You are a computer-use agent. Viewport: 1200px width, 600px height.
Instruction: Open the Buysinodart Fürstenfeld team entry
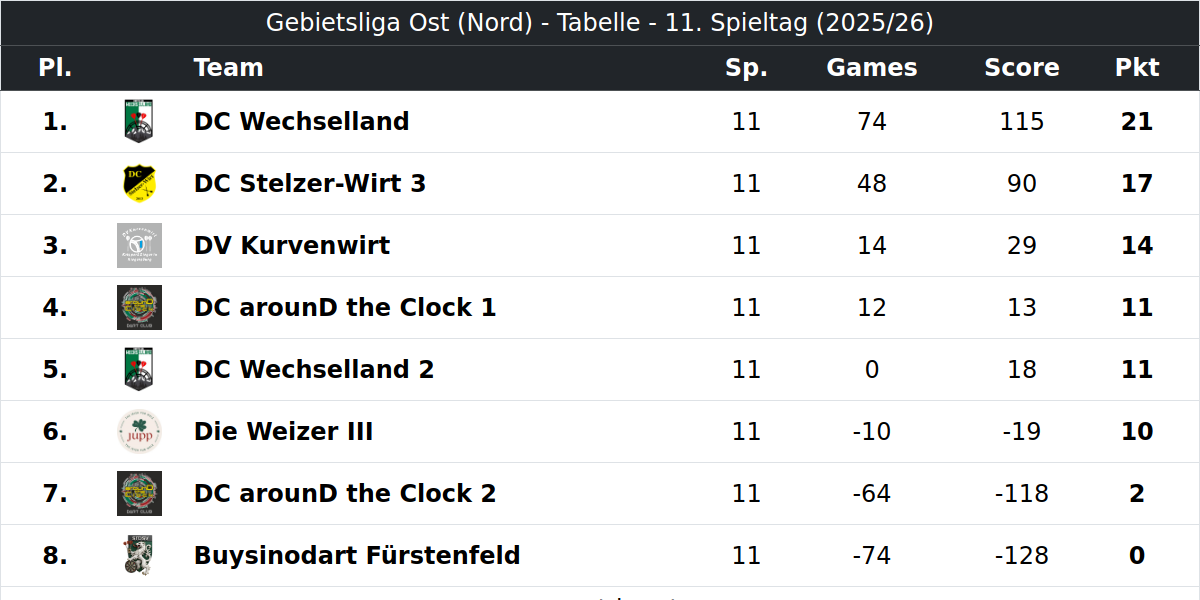point(357,555)
